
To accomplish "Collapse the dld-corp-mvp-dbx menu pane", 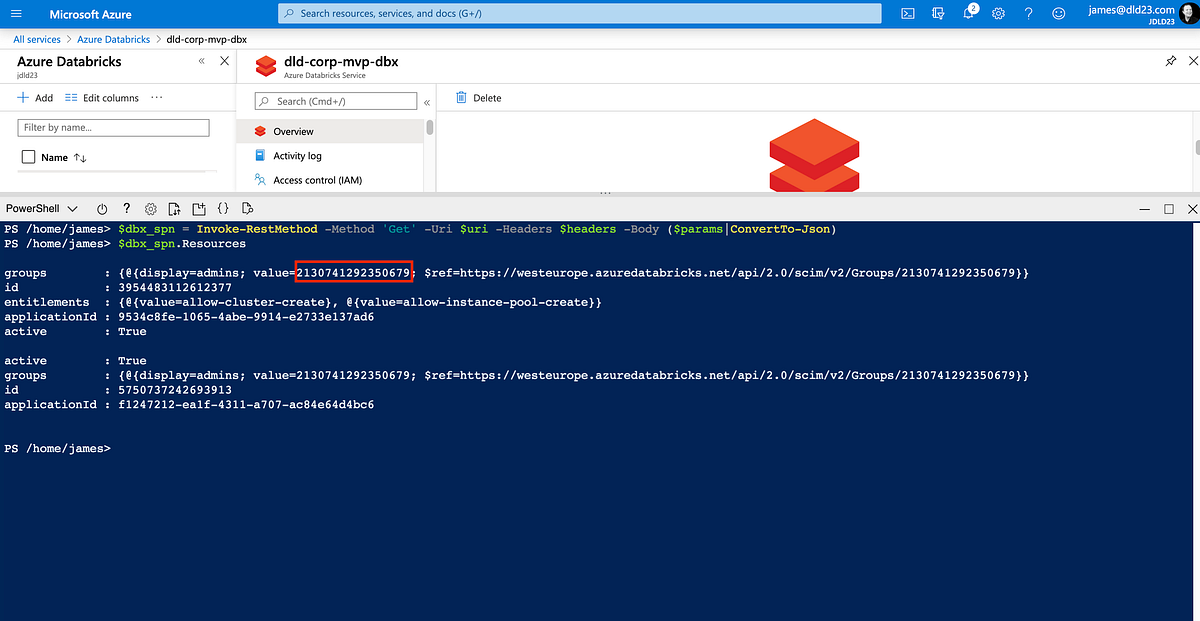I will (427, 101).
